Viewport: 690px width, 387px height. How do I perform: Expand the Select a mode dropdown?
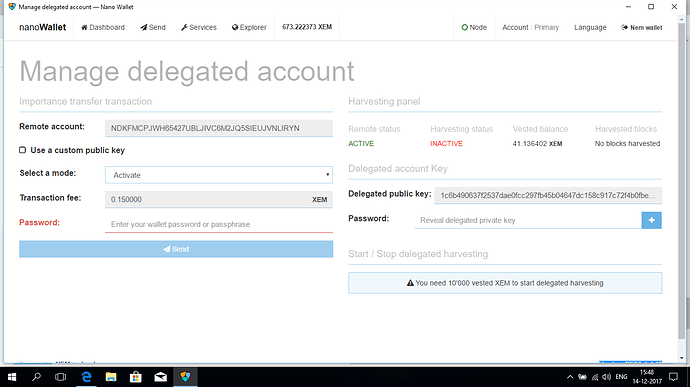click(x=219, y=175)
